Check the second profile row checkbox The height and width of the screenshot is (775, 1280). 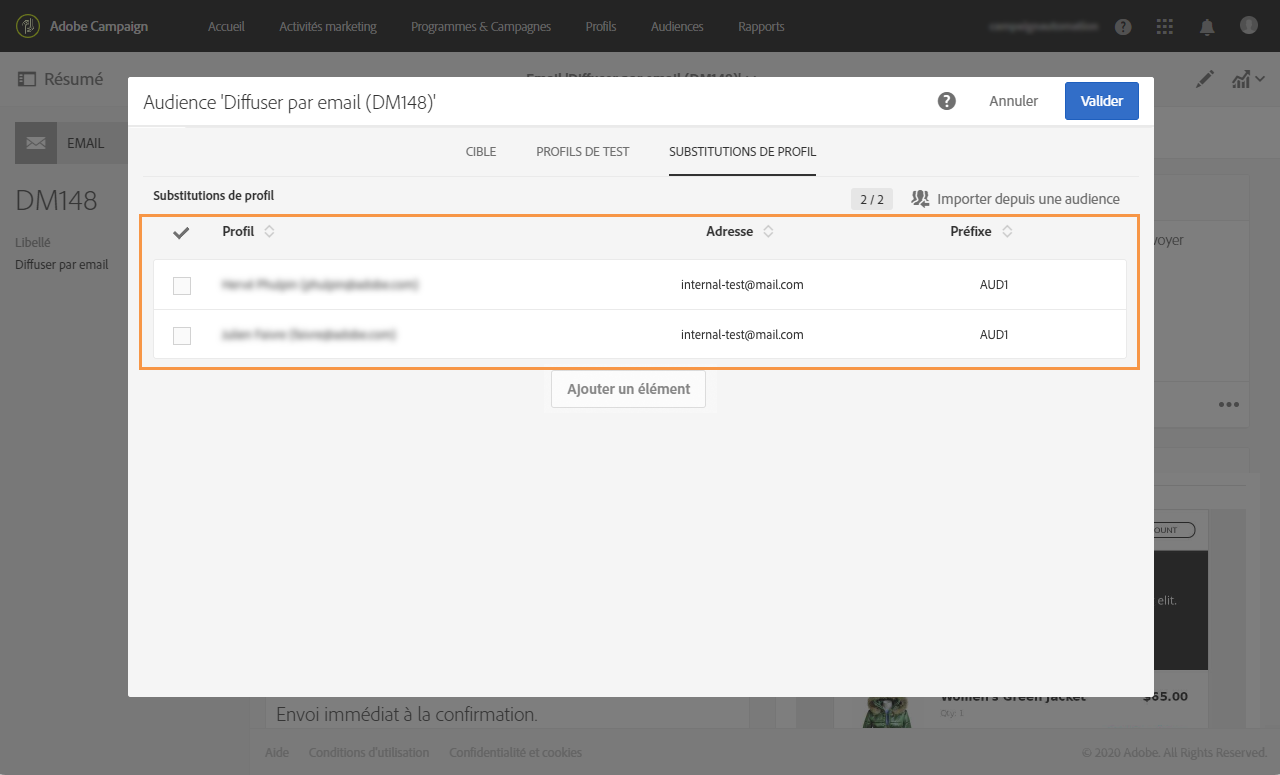click(x=182, y=336)
